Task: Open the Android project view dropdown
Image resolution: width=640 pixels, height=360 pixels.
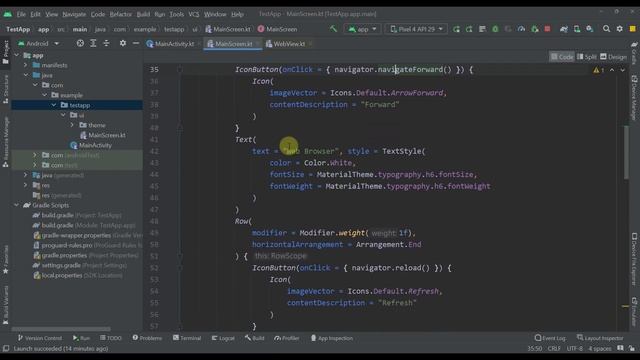Action: [39, 43]
